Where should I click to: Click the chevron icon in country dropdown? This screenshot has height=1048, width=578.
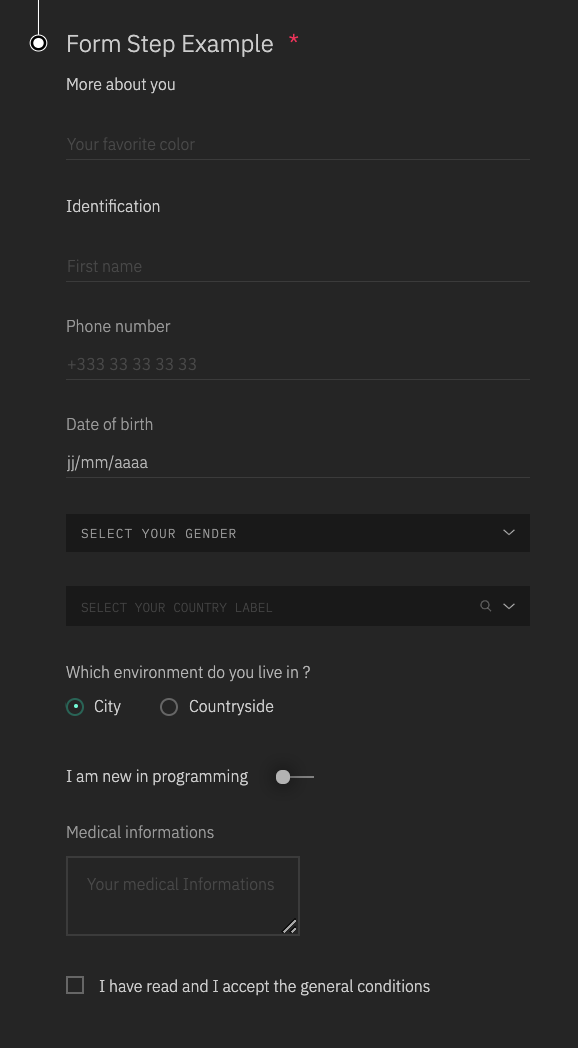509,606
